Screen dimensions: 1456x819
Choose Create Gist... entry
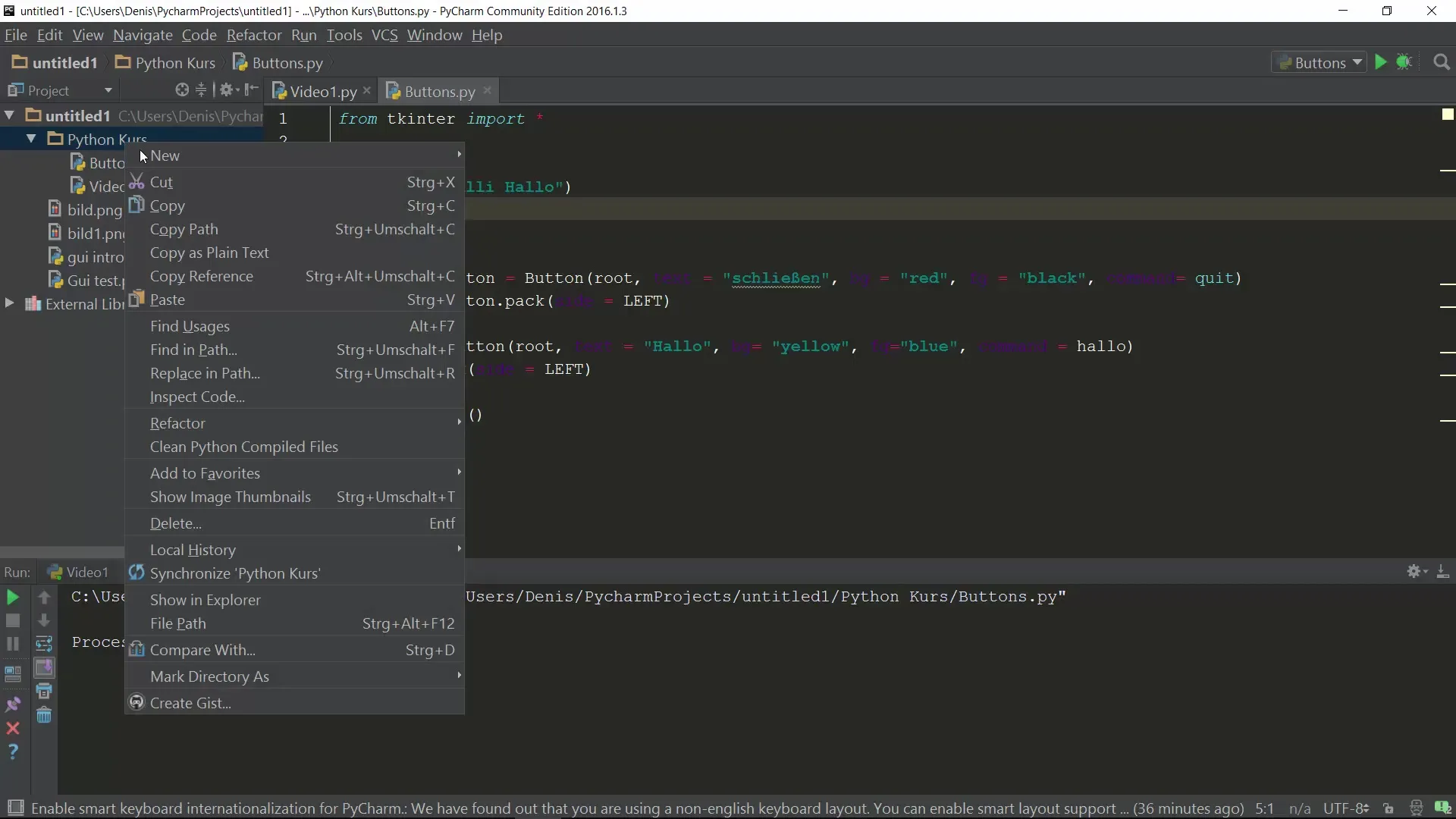point(294,703)
